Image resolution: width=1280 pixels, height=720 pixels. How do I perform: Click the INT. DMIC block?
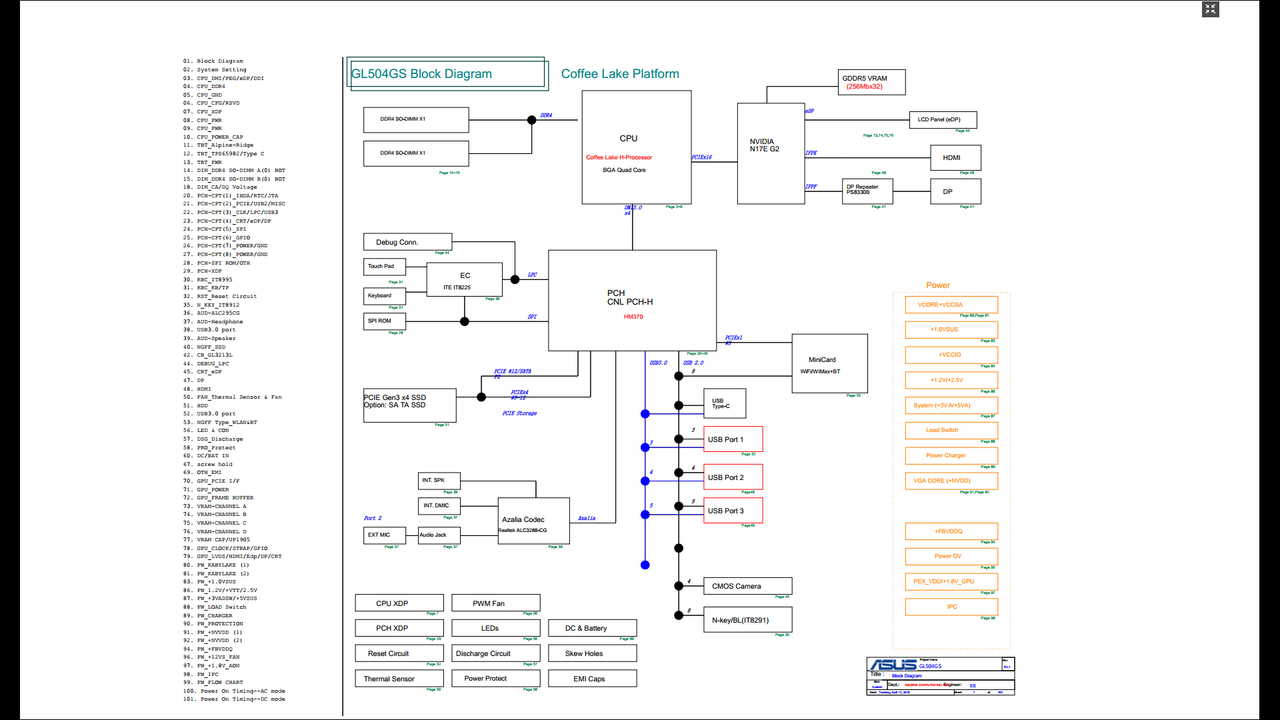point(438,506)
